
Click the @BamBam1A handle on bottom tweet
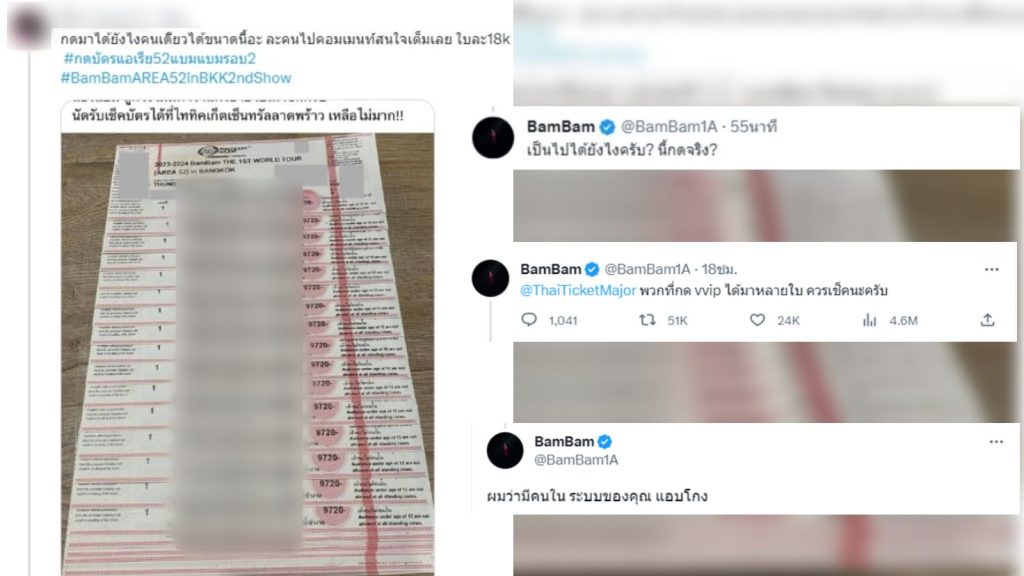(x=576, y=460)
